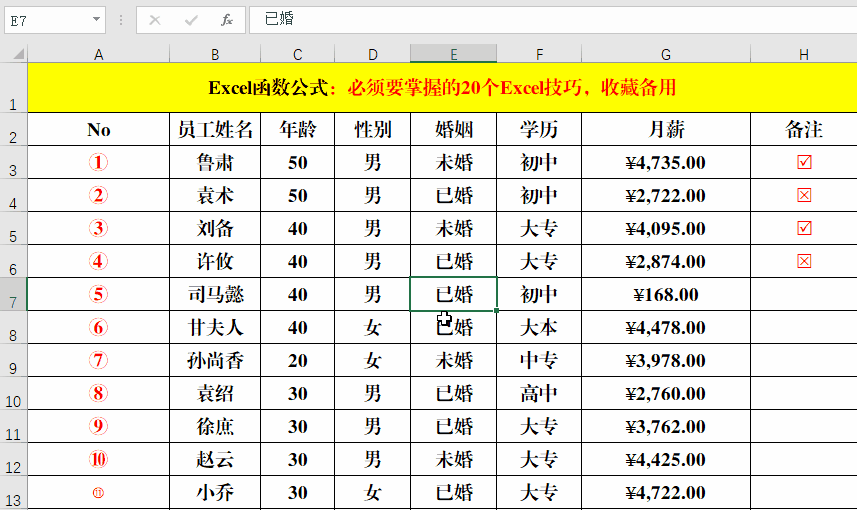Click the circled number ⑤ cell
The image size is (857, 510).
98,294
